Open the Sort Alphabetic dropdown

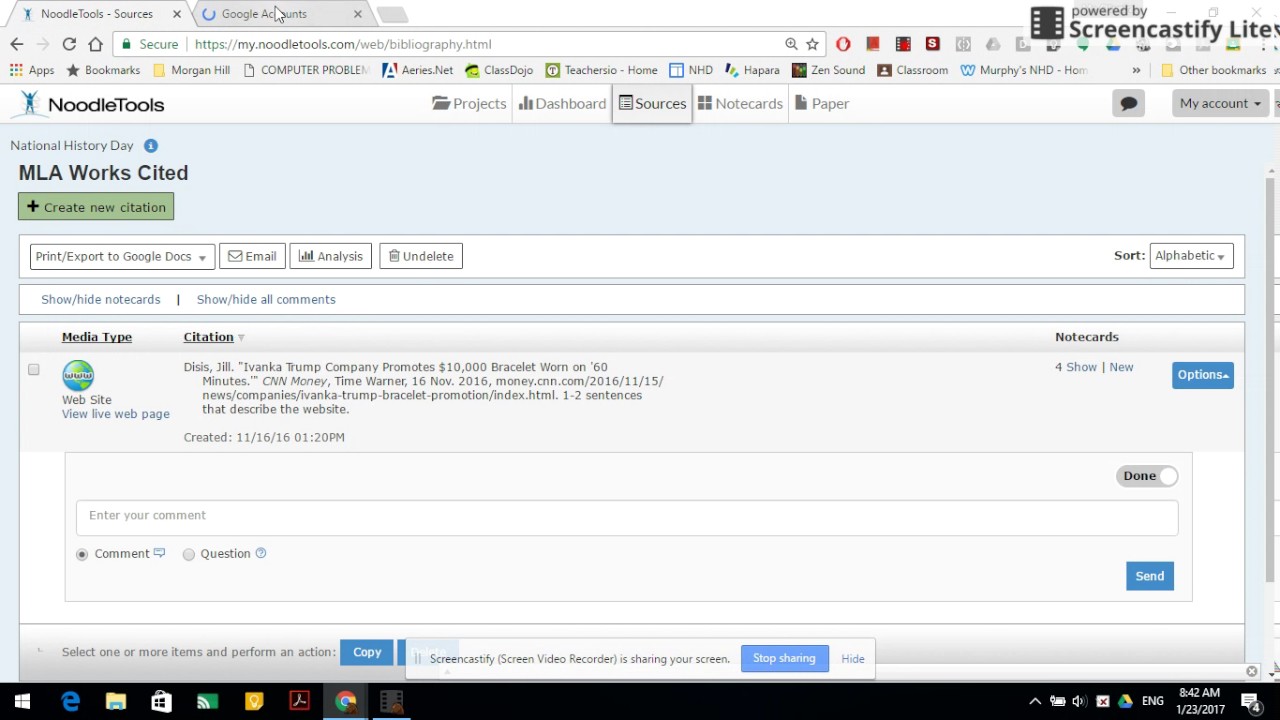pos(1191,255)
